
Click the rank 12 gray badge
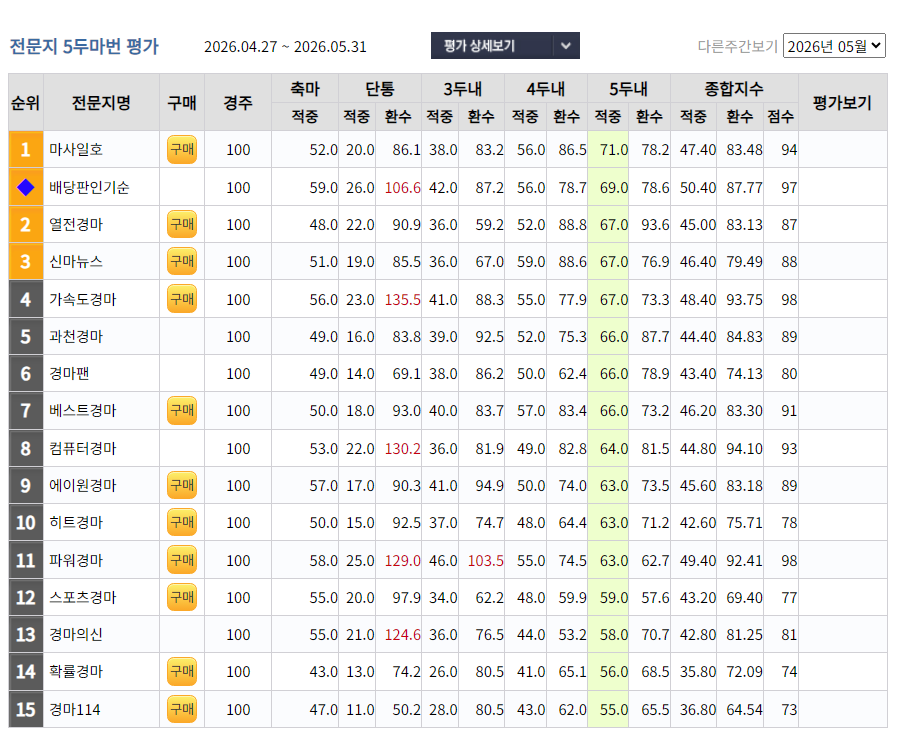(26, 597)
